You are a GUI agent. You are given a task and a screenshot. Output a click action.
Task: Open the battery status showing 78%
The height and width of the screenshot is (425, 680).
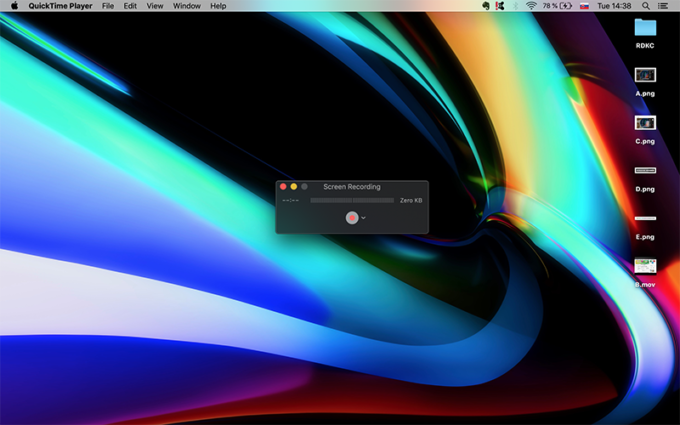(558, 6)
